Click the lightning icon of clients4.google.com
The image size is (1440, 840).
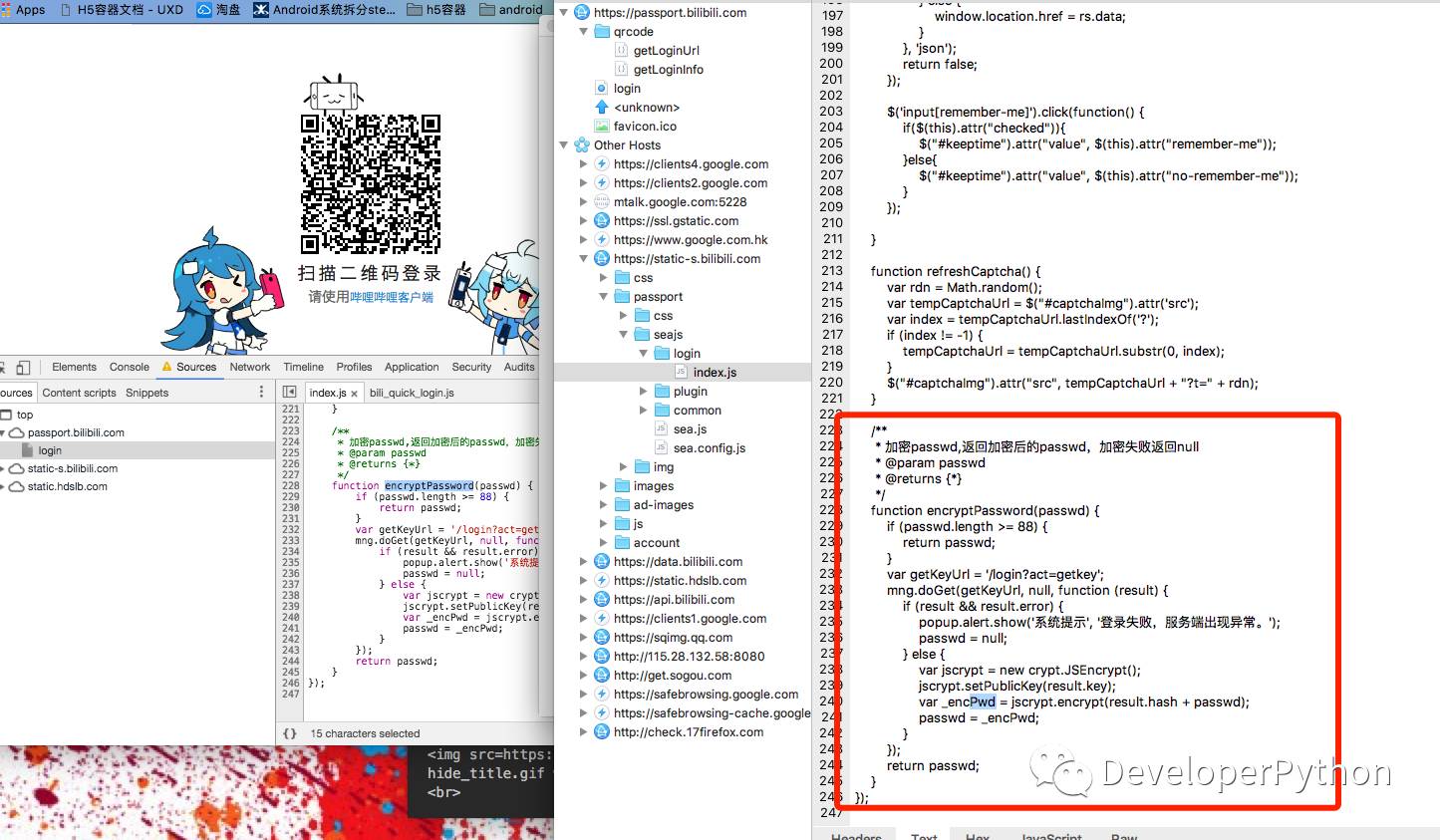tap(602, 164)
